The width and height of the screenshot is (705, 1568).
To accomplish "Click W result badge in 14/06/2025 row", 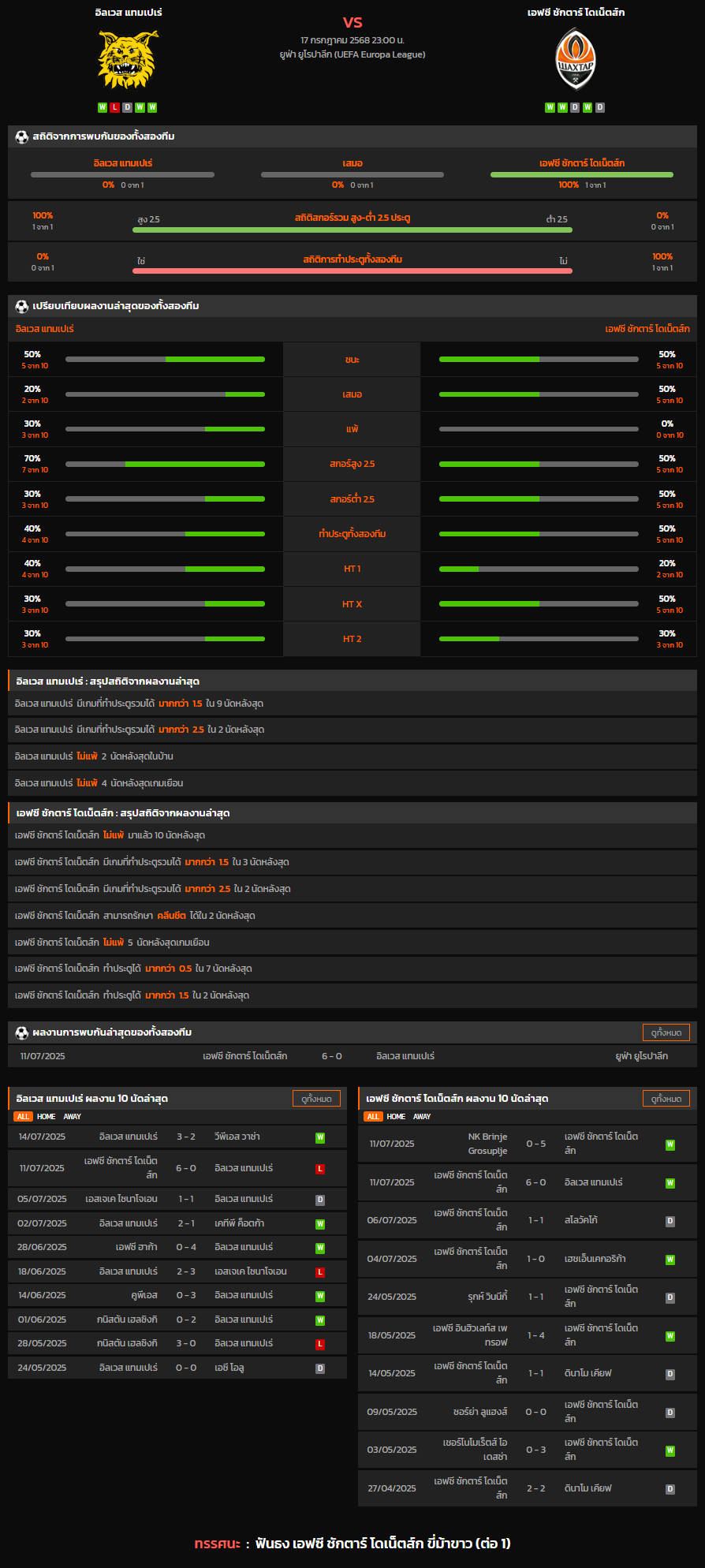I will click(320, 1296).
